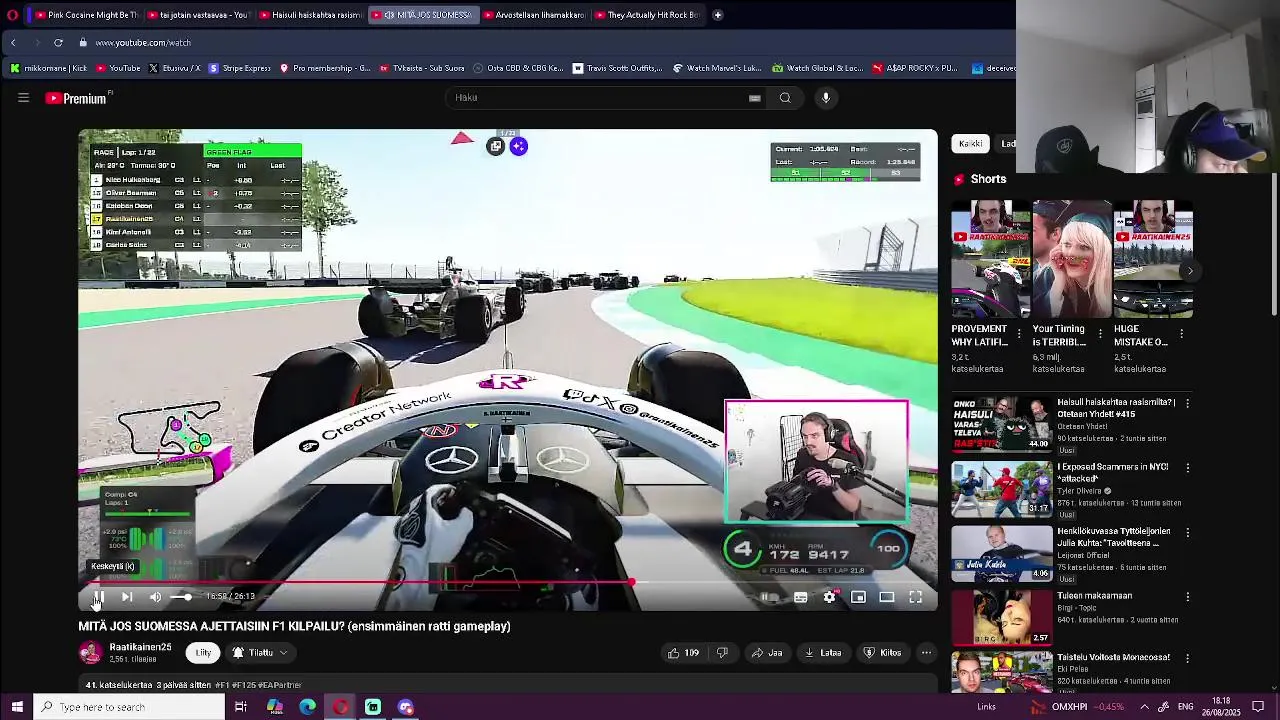Open options menu for Taistelu Voitosta Monacossa
Image resolution: width=1280 pixels, height=720 pixels.
coord(1187,658)
